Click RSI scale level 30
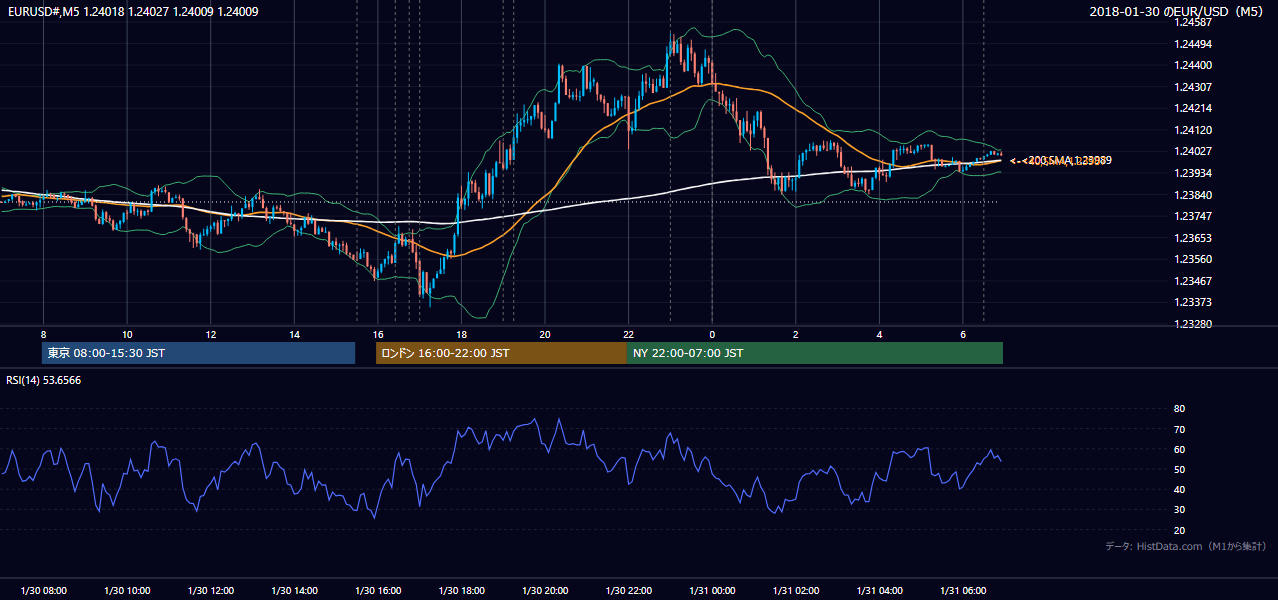The height and width of the screenshot is (600, 1278). tap(1179, 510)
